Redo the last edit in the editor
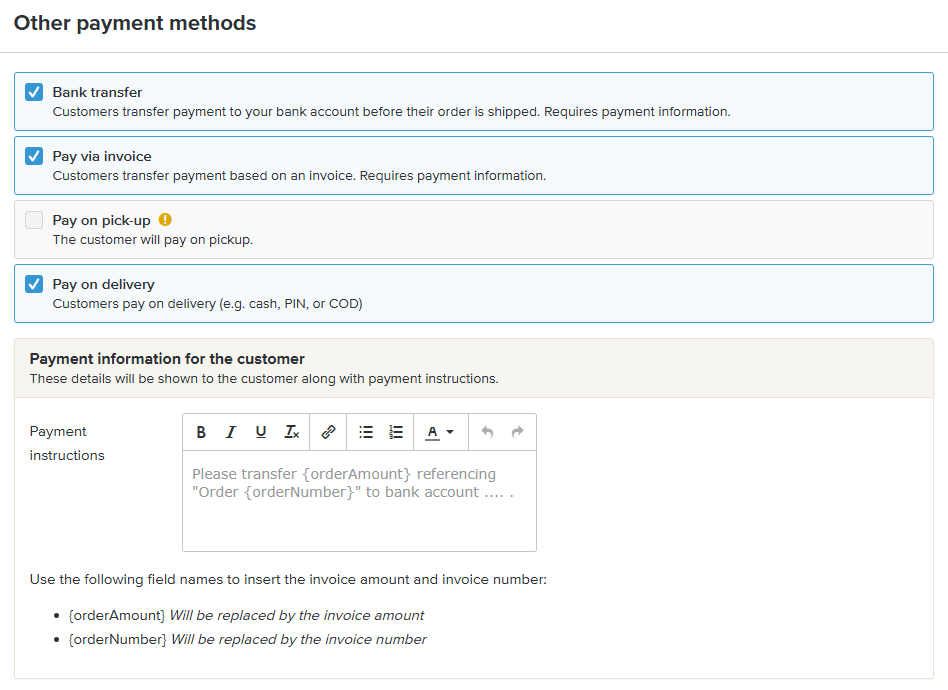 [x=517, y=432]
